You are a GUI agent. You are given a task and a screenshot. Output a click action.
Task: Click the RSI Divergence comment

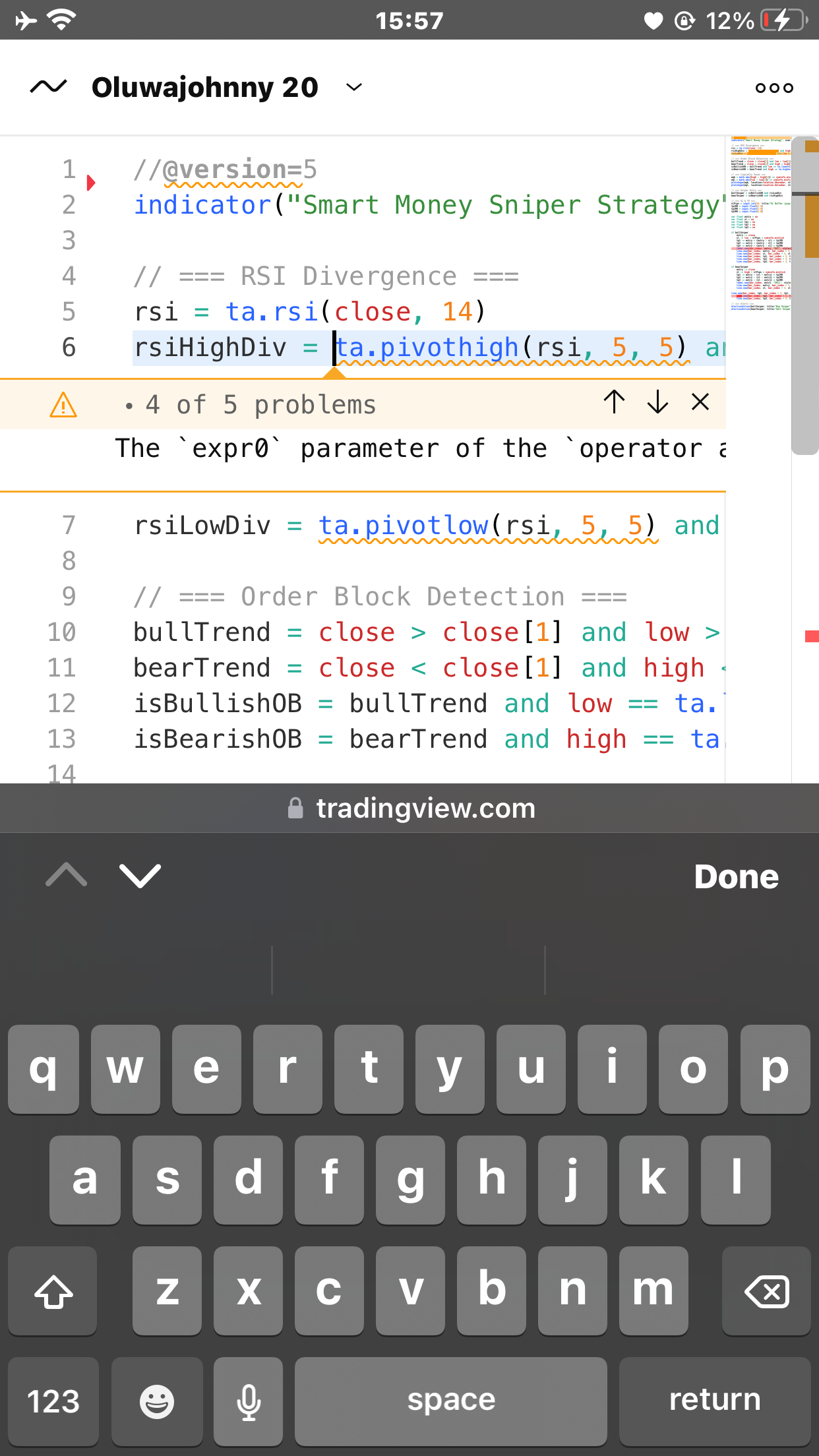(x=326, y=276)
